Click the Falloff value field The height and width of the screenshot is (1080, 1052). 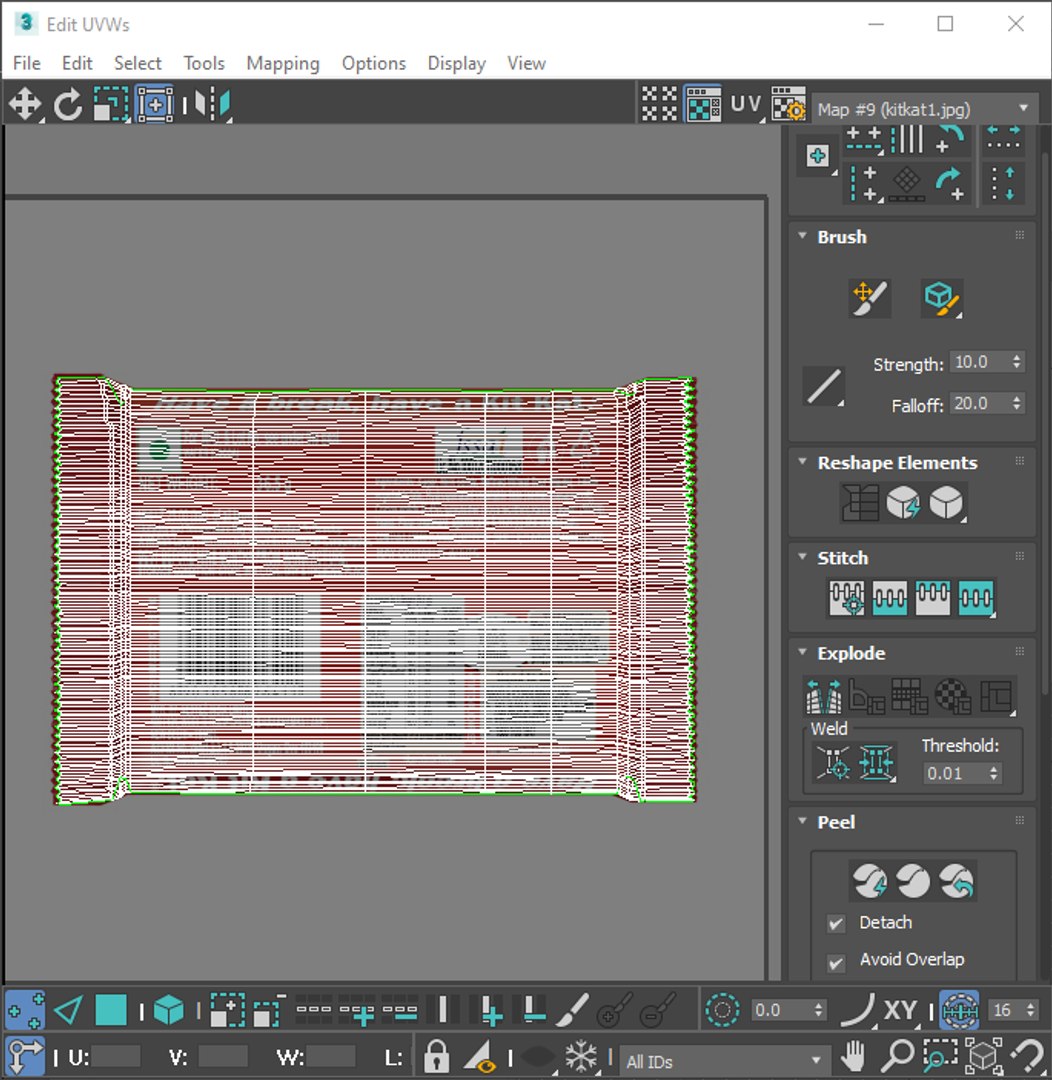980,404
